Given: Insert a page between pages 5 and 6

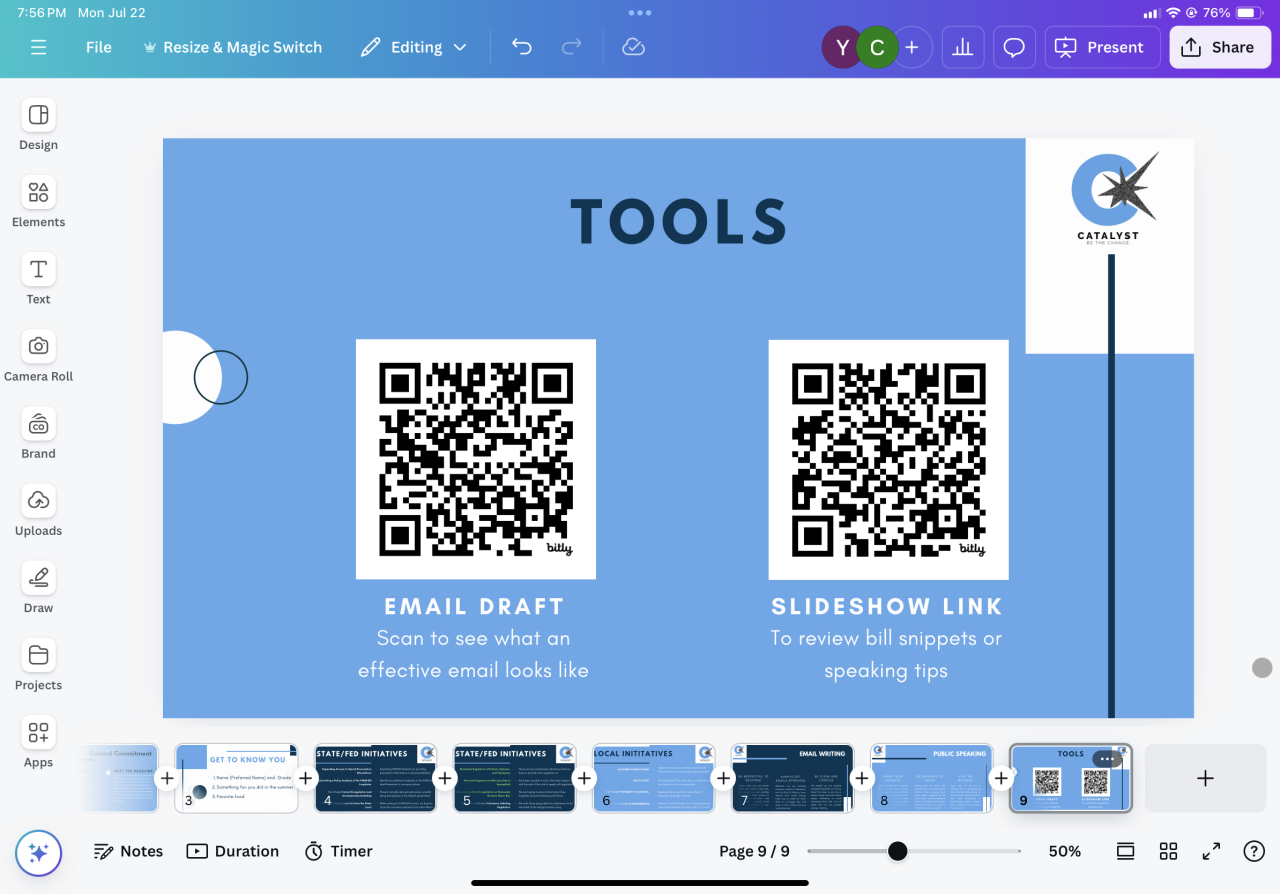Looking at the screenshot, I should tap(584, 778).
